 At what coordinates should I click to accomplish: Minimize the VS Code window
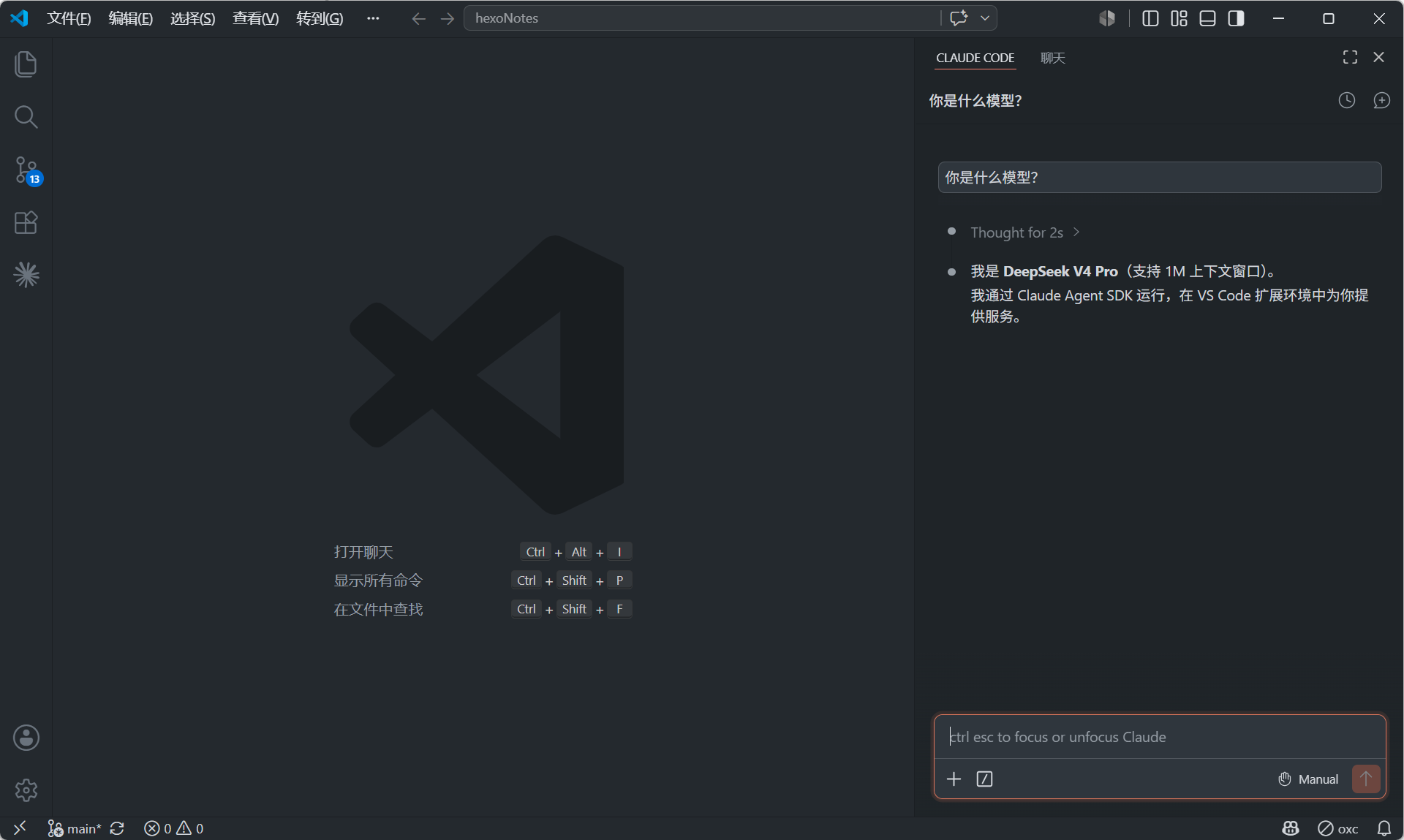click(1278, 18)
